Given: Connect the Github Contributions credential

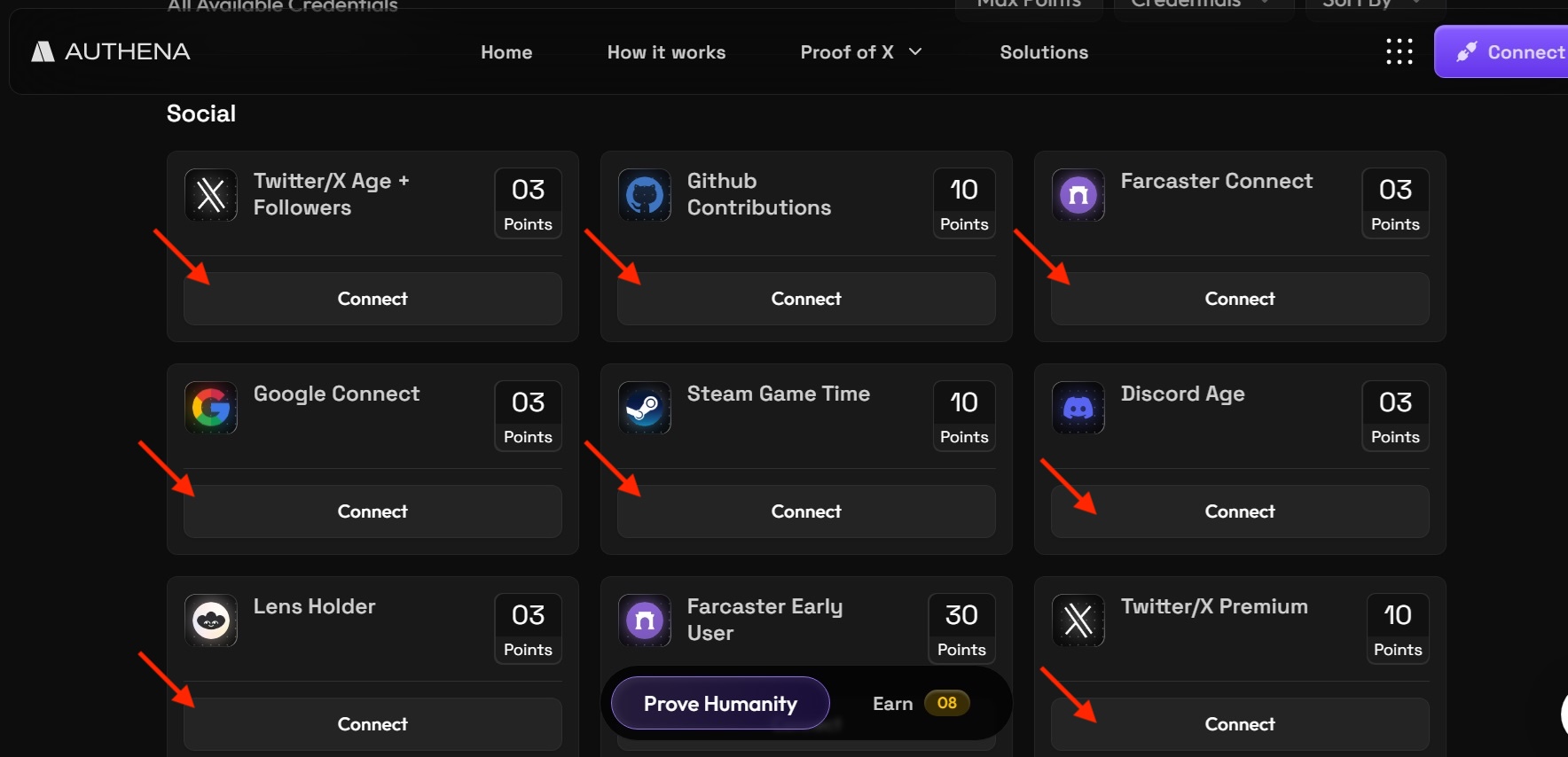Looking at the screenshot, I should tap(806, 299).
